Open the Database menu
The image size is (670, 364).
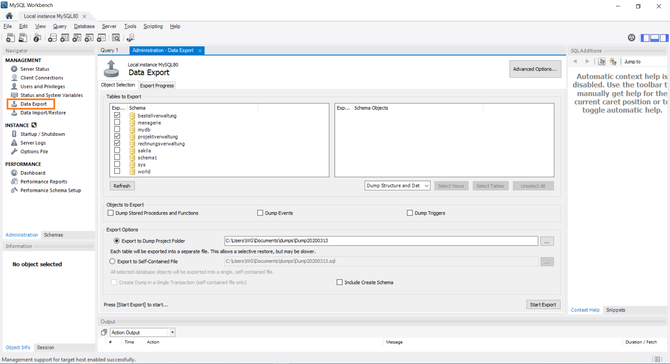(x=84, y=26)
